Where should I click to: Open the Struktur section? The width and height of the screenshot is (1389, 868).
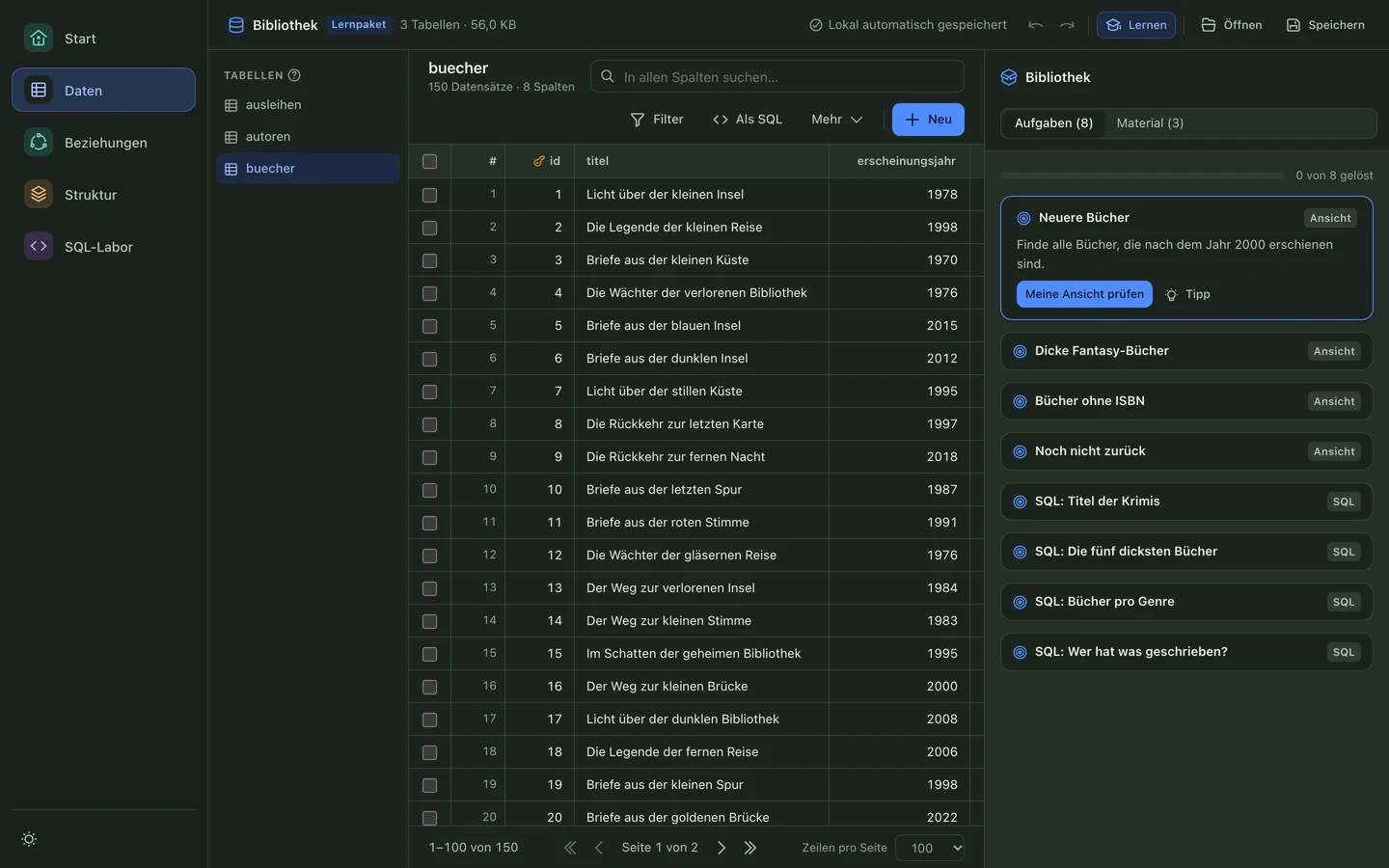coord(103,195)
